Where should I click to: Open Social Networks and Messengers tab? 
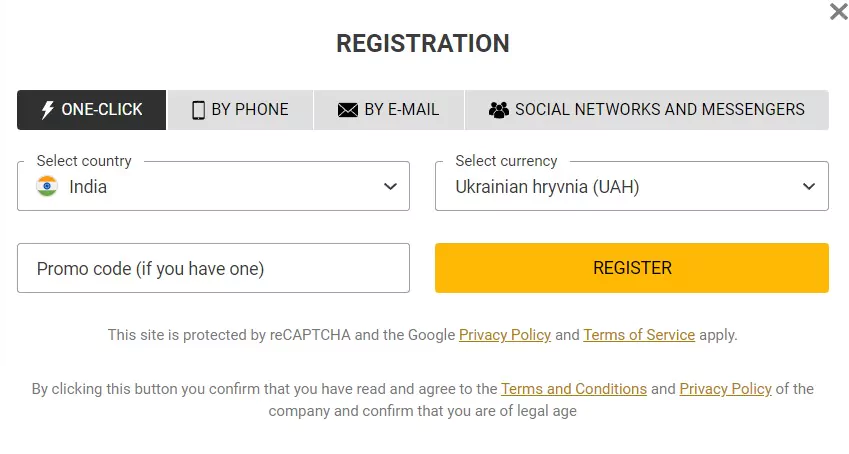(647, 110)
